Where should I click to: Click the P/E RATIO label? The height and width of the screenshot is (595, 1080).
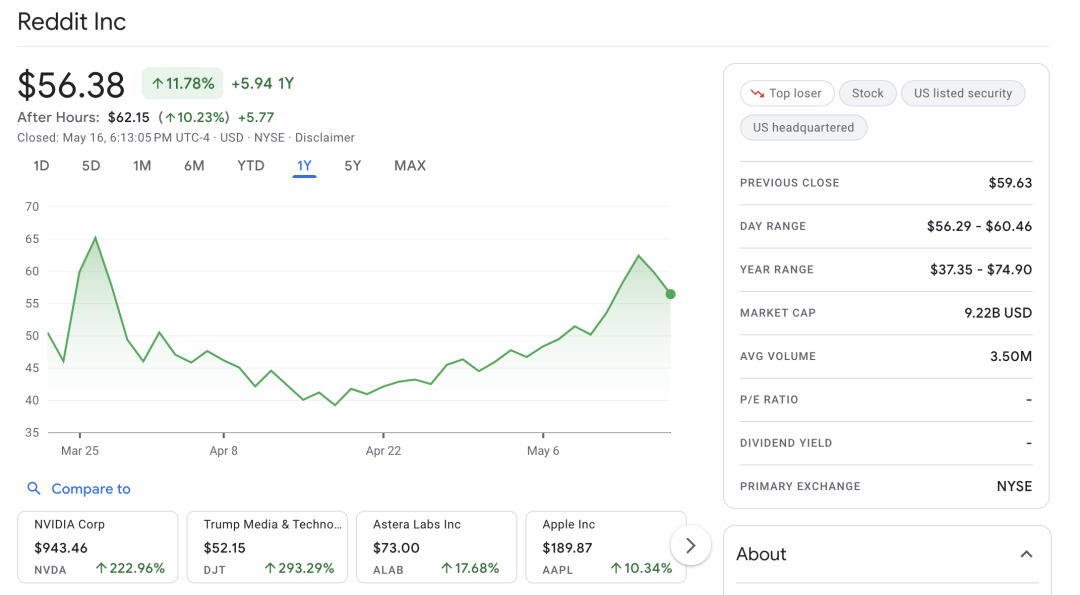point(769,400)
